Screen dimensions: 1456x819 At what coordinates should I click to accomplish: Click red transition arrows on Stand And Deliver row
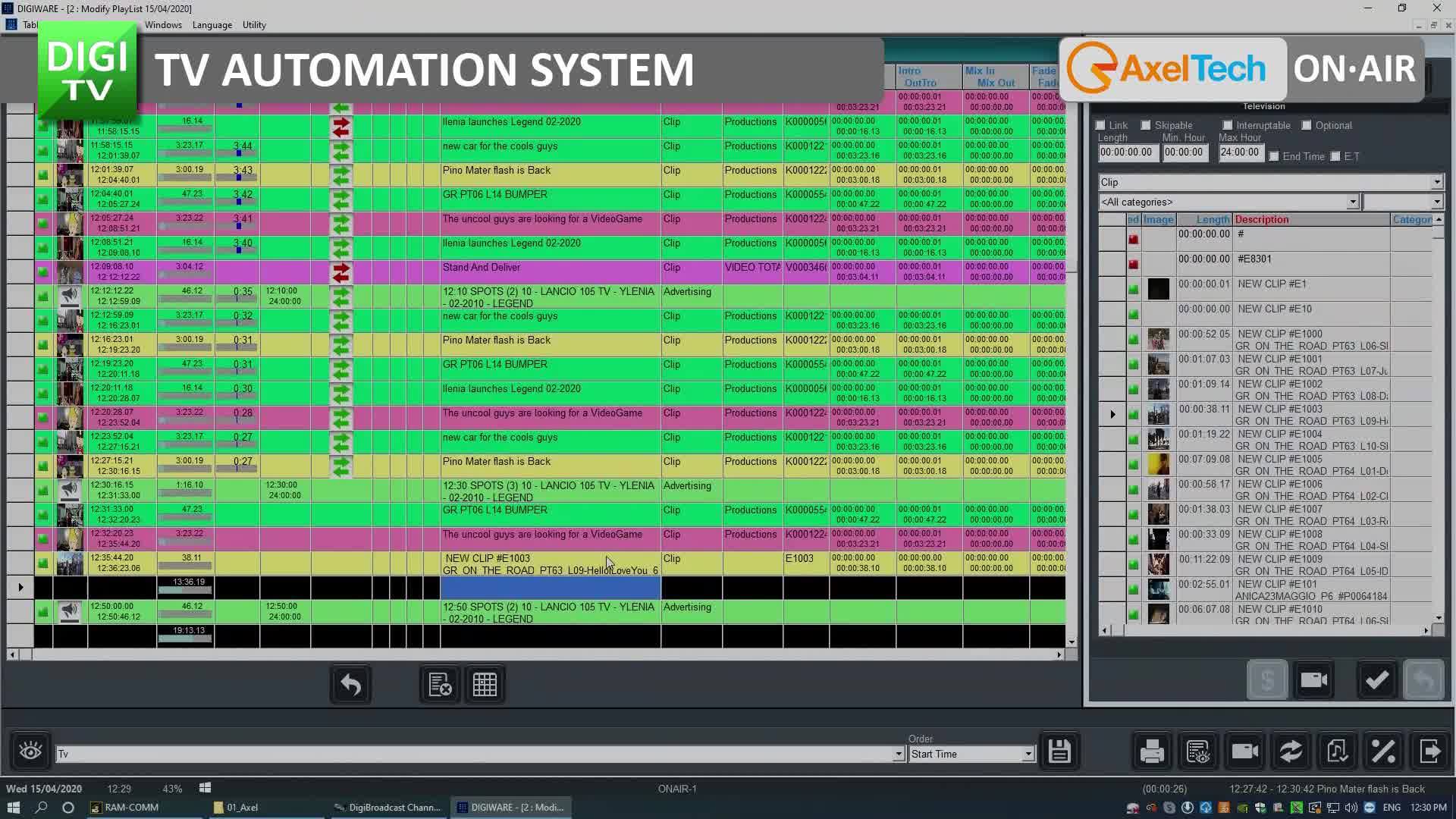(x=341, y=272)
